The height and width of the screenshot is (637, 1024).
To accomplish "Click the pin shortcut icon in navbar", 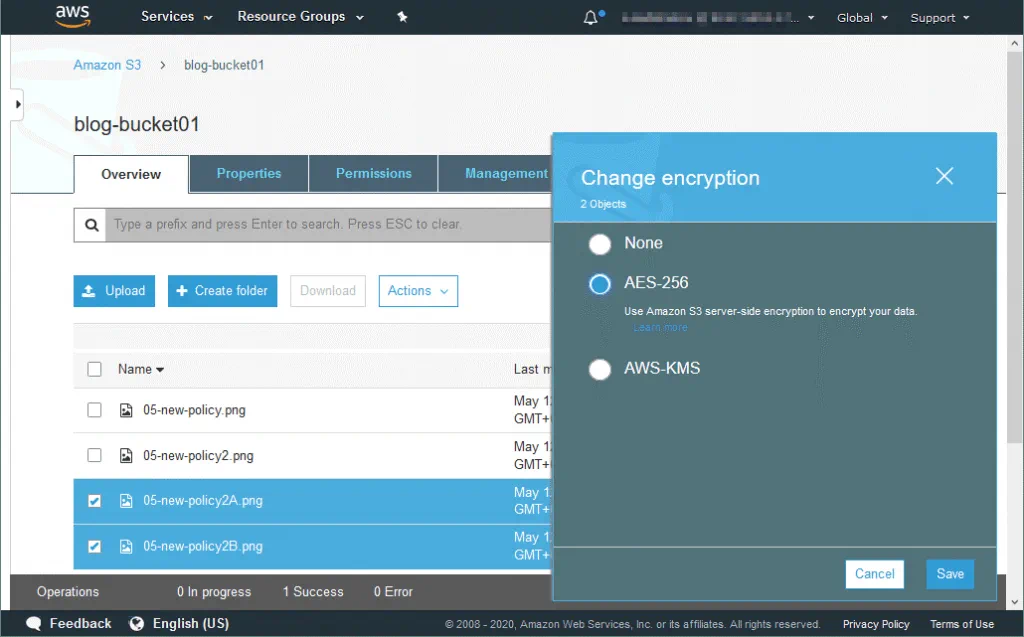I will [x=402, y=17].
